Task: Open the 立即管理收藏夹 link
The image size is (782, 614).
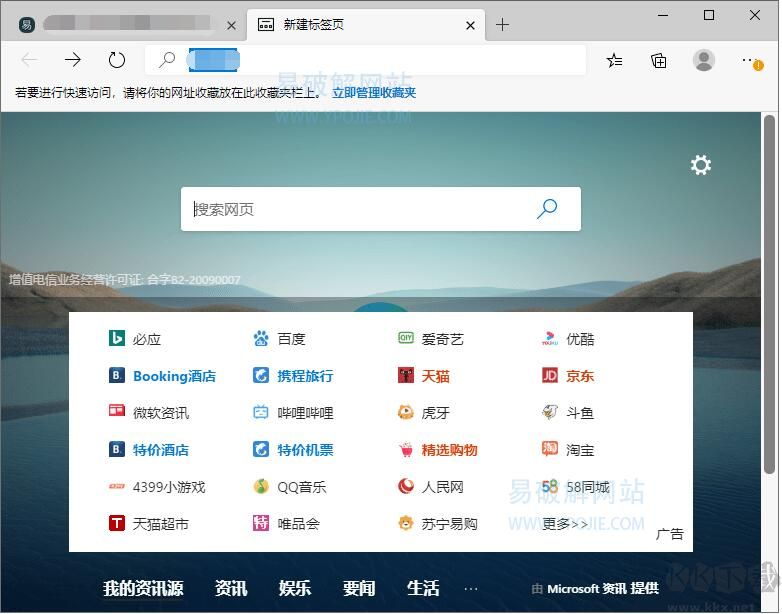Action: pos(374,93)
